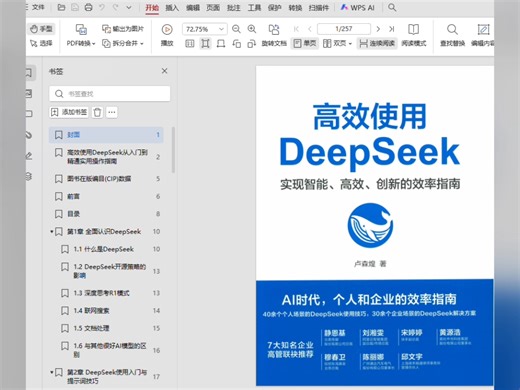
Task: Click the 查找替换 find and replace icon
Action: pyautogui.click(x=452, y=29)
